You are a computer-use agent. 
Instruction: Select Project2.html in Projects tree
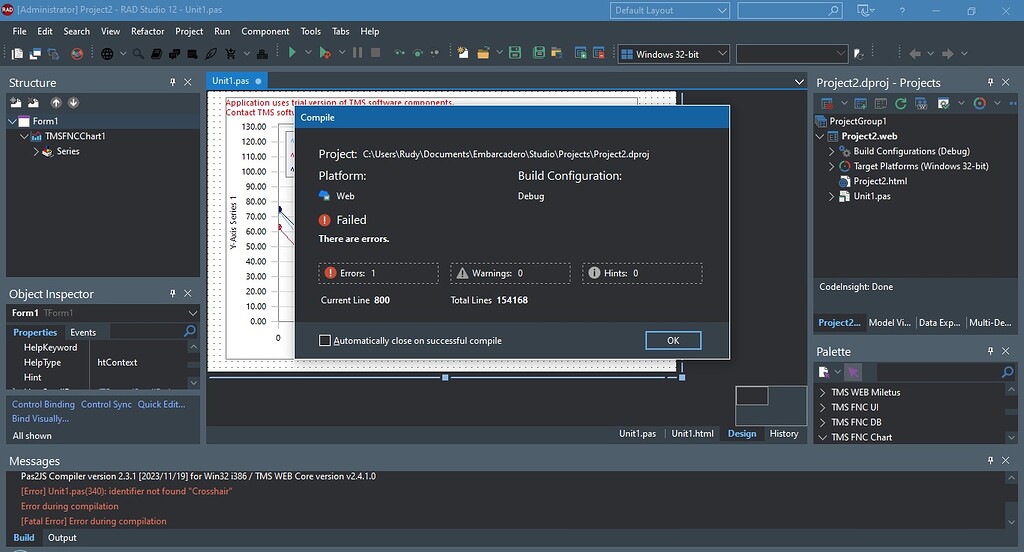point(880,181)
